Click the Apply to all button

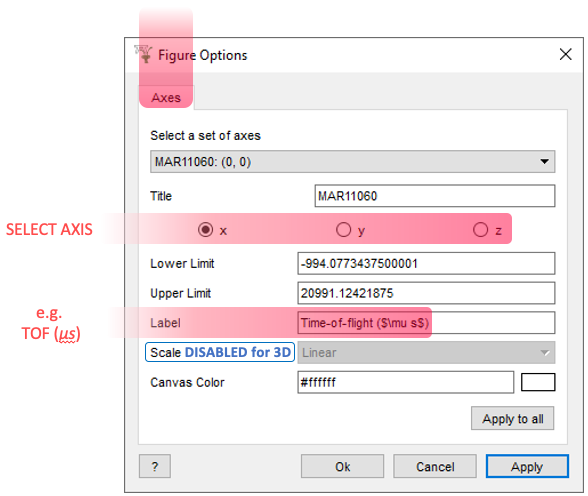(x=512, y=418)
